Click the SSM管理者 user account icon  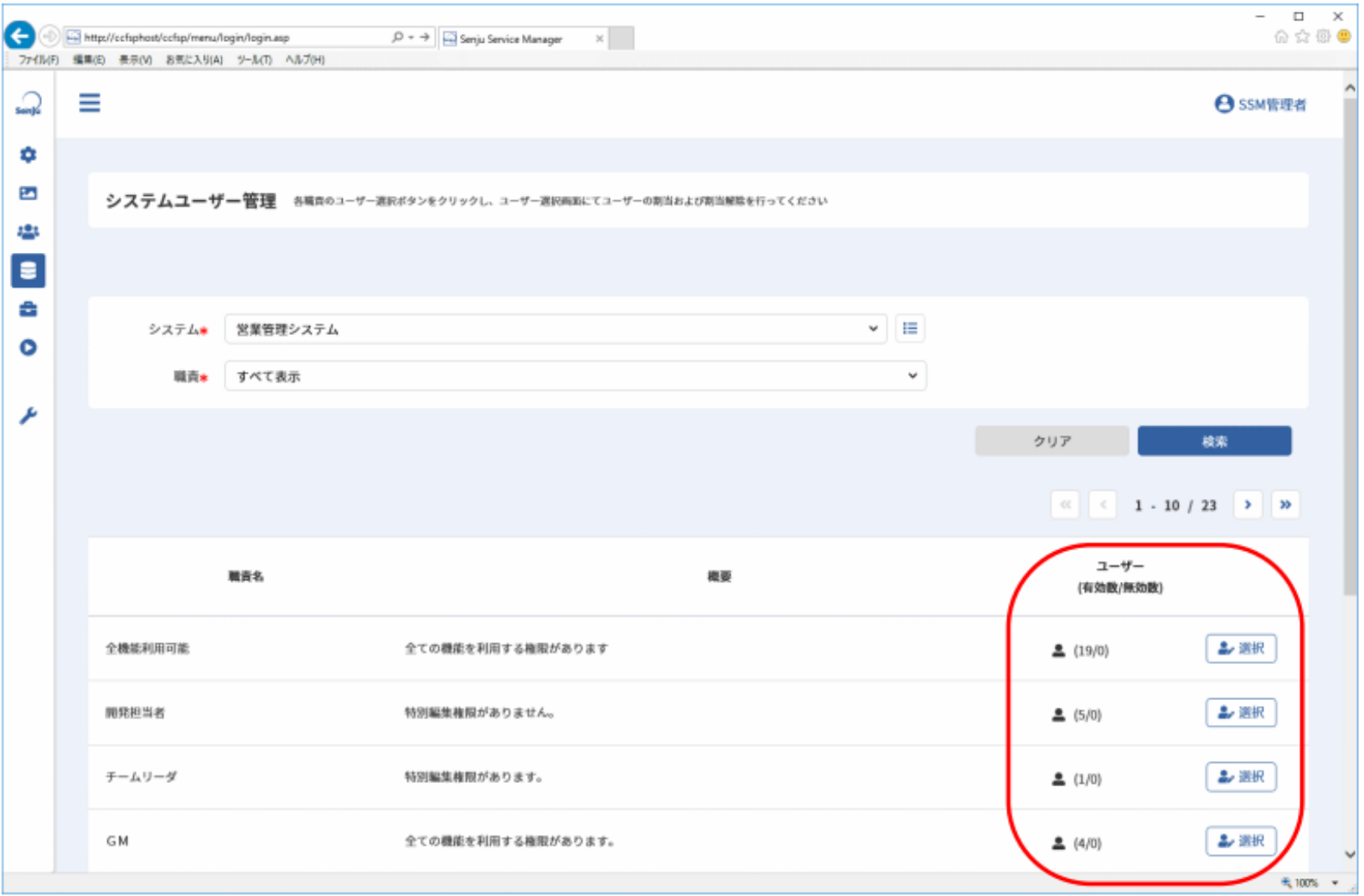pos(1224,104)
